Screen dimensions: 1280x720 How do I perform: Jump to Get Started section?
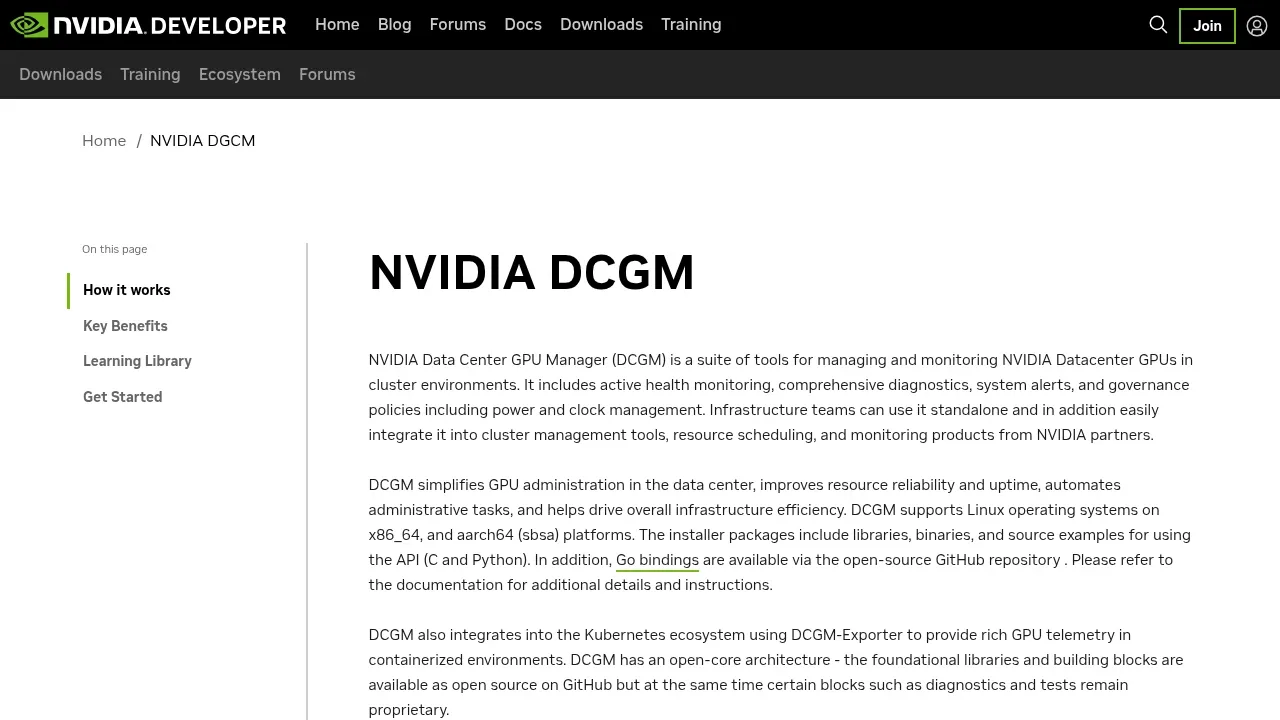(x=122, y=397)
